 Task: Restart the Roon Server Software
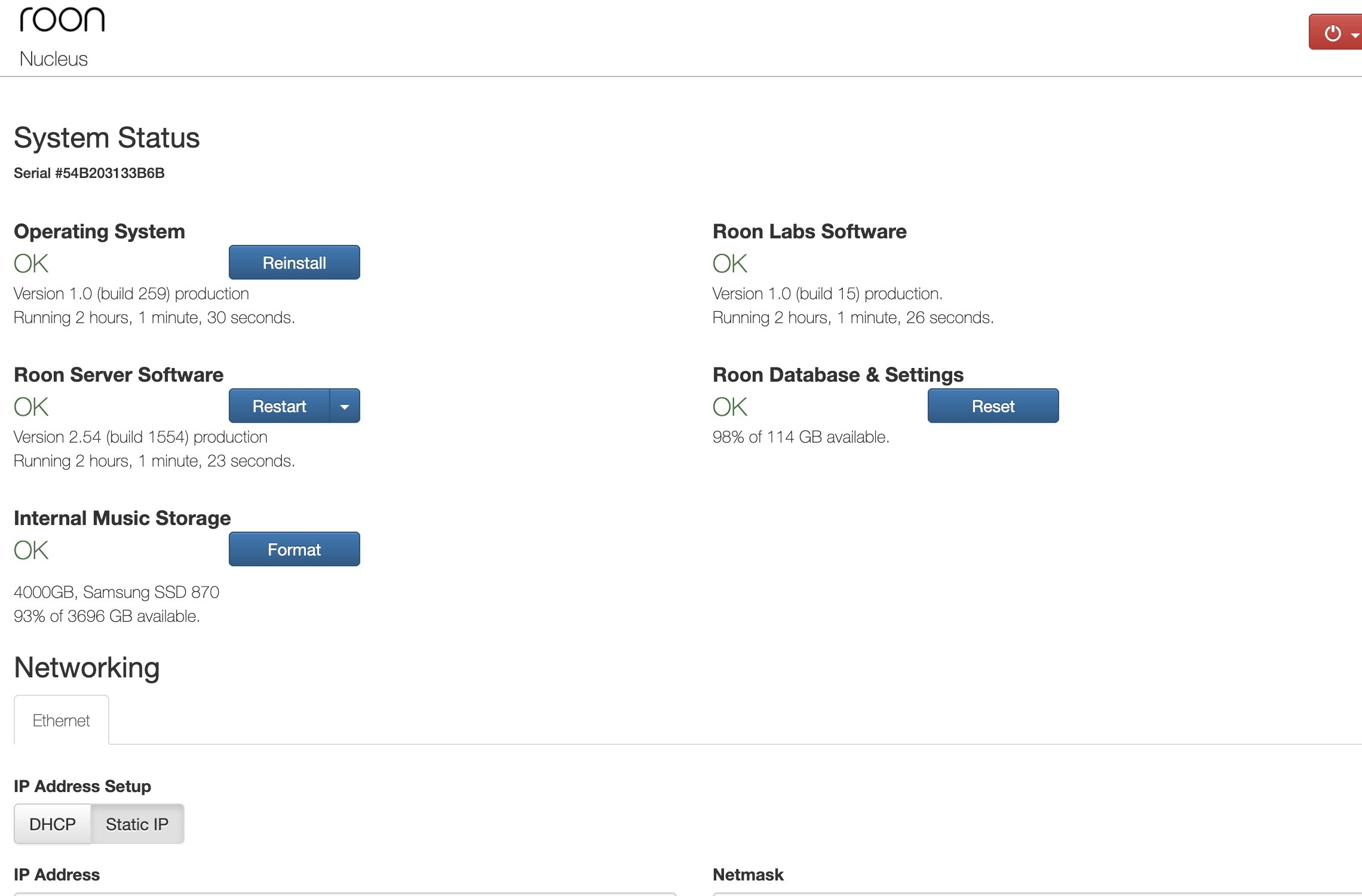tap(279, 406)
